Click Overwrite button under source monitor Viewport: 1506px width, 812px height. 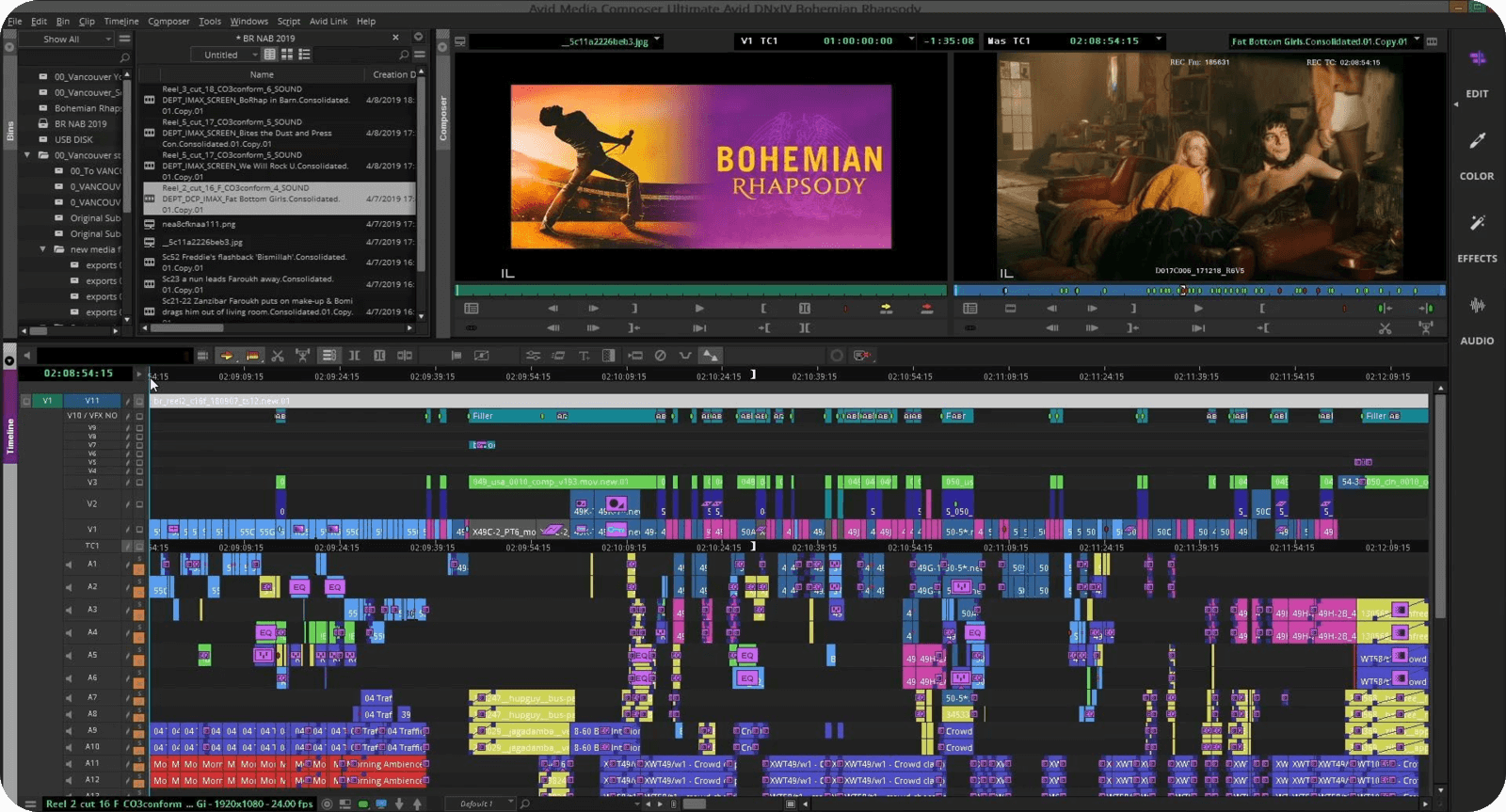click(x=927, y=308)
